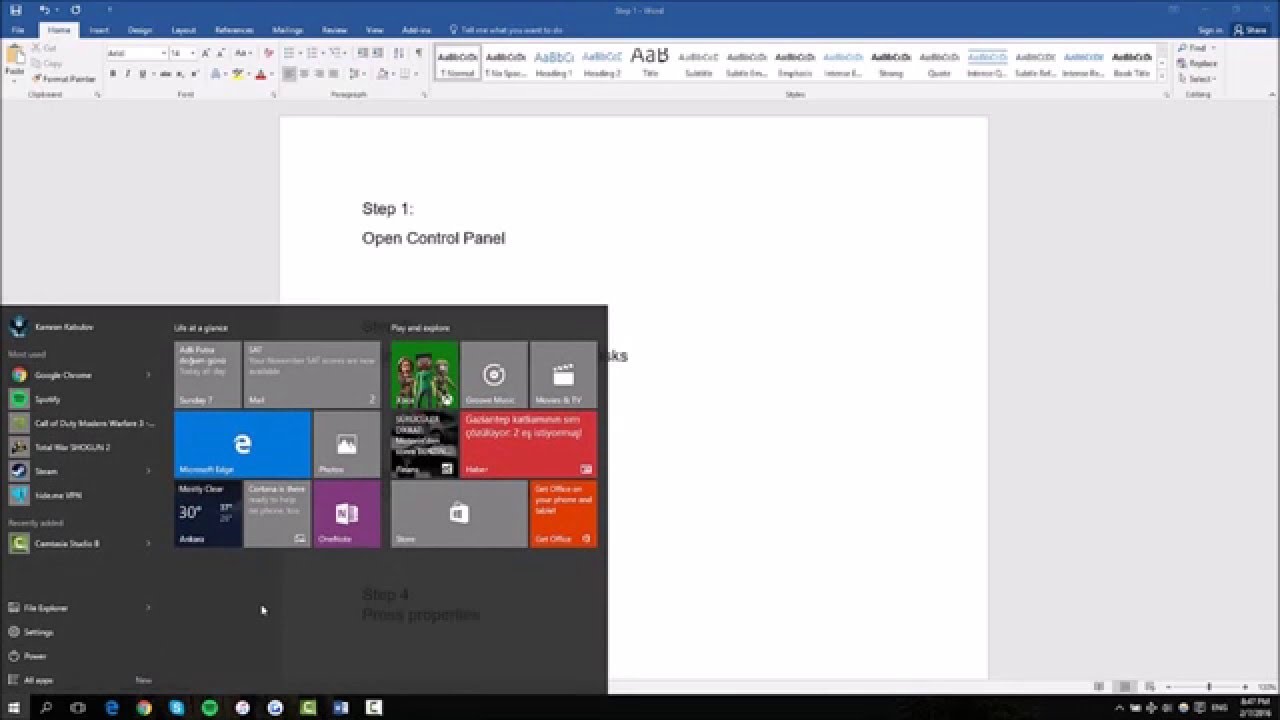Open the Arial font name dropdown

tap(163, 53)
